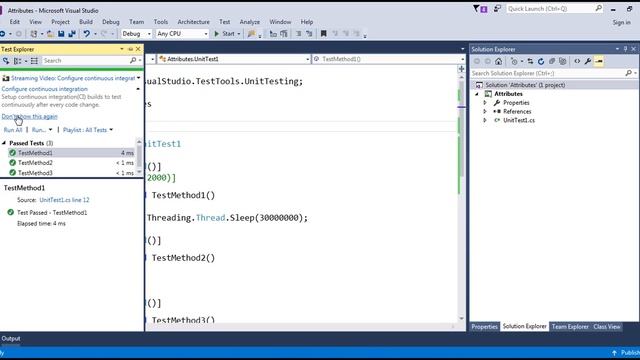The image size is (640, 360).
Task: Click the Home icon in Solution Explorer
Action: click(x=498, y=61)
